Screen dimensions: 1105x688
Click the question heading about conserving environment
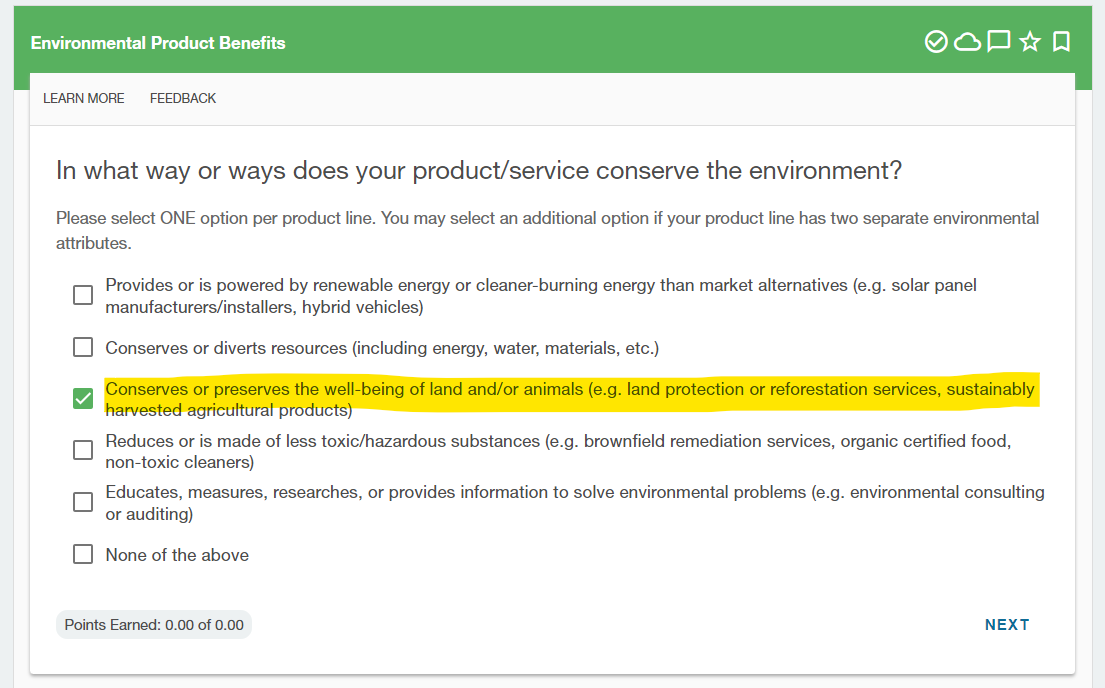(x=479, y=171)
